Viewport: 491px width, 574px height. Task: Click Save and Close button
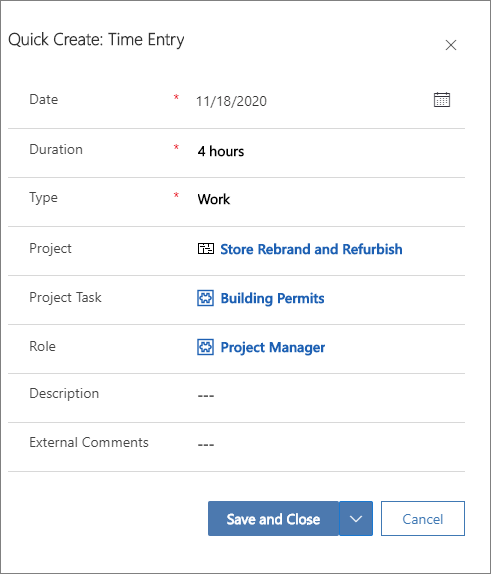click(274, 518)
